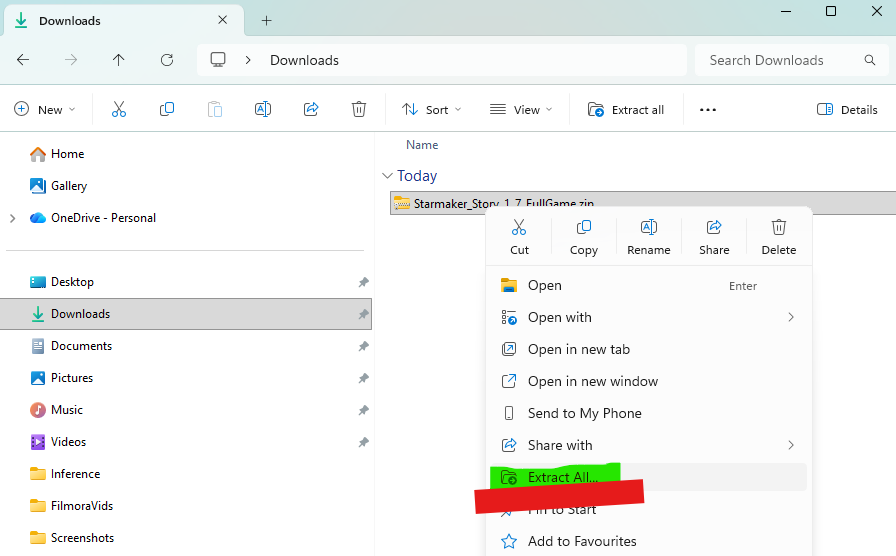
Task: Click the Cut scissors icon in the toolbar
Action: tap(119, 109)
